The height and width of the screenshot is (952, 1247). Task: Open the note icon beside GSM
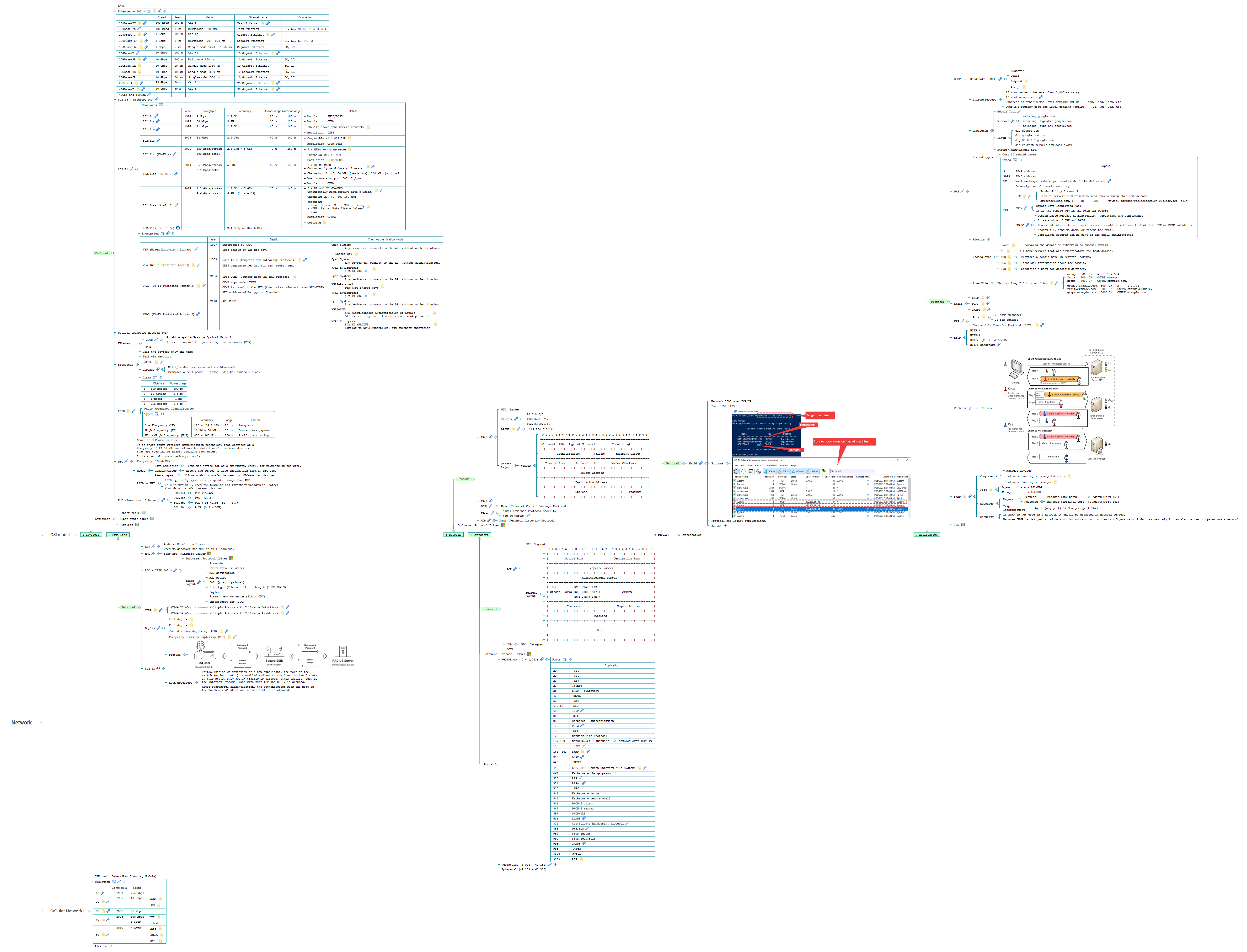coord(159,905)
